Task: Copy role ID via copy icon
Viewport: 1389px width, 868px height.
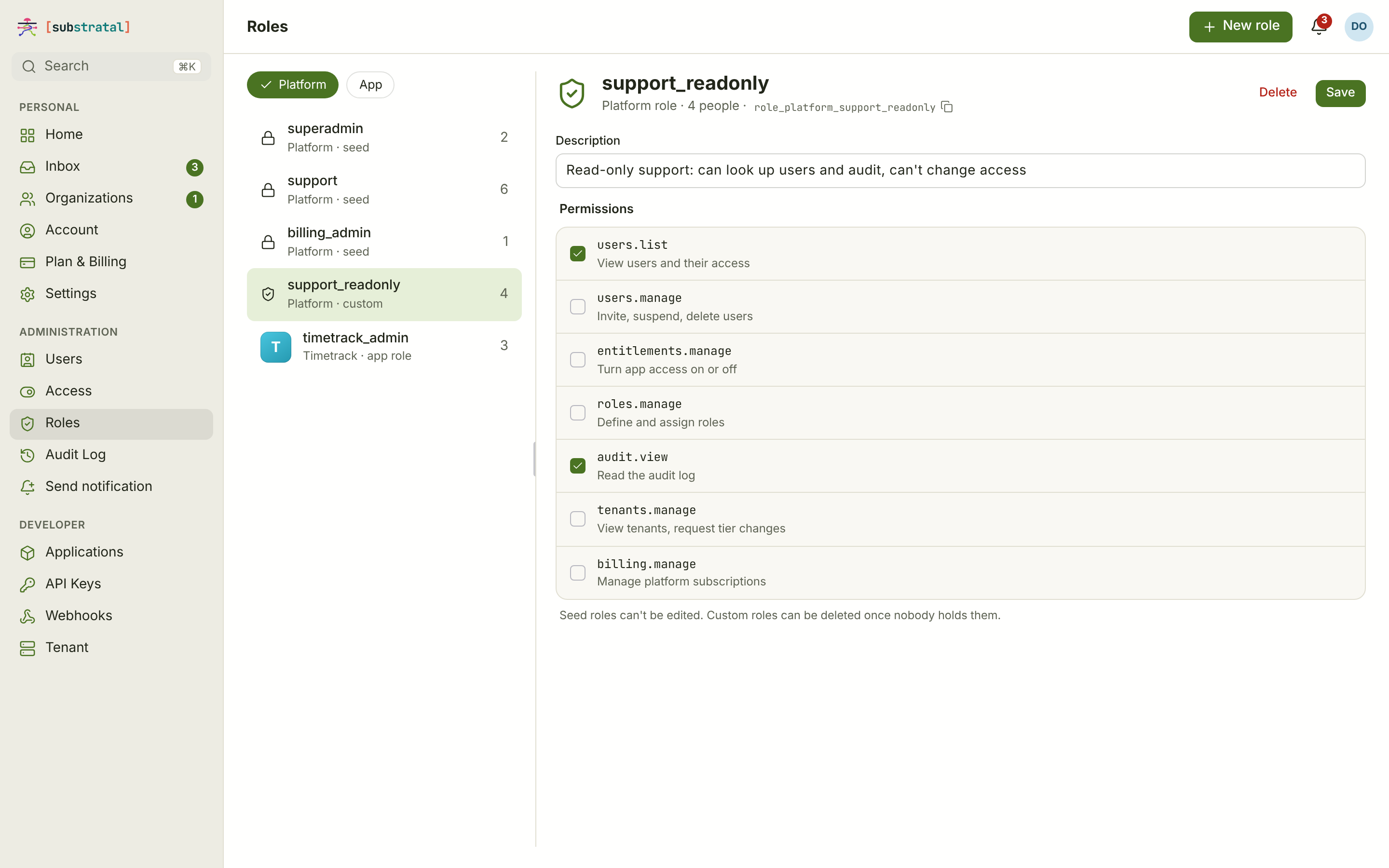Action: (x=947, y=107)
